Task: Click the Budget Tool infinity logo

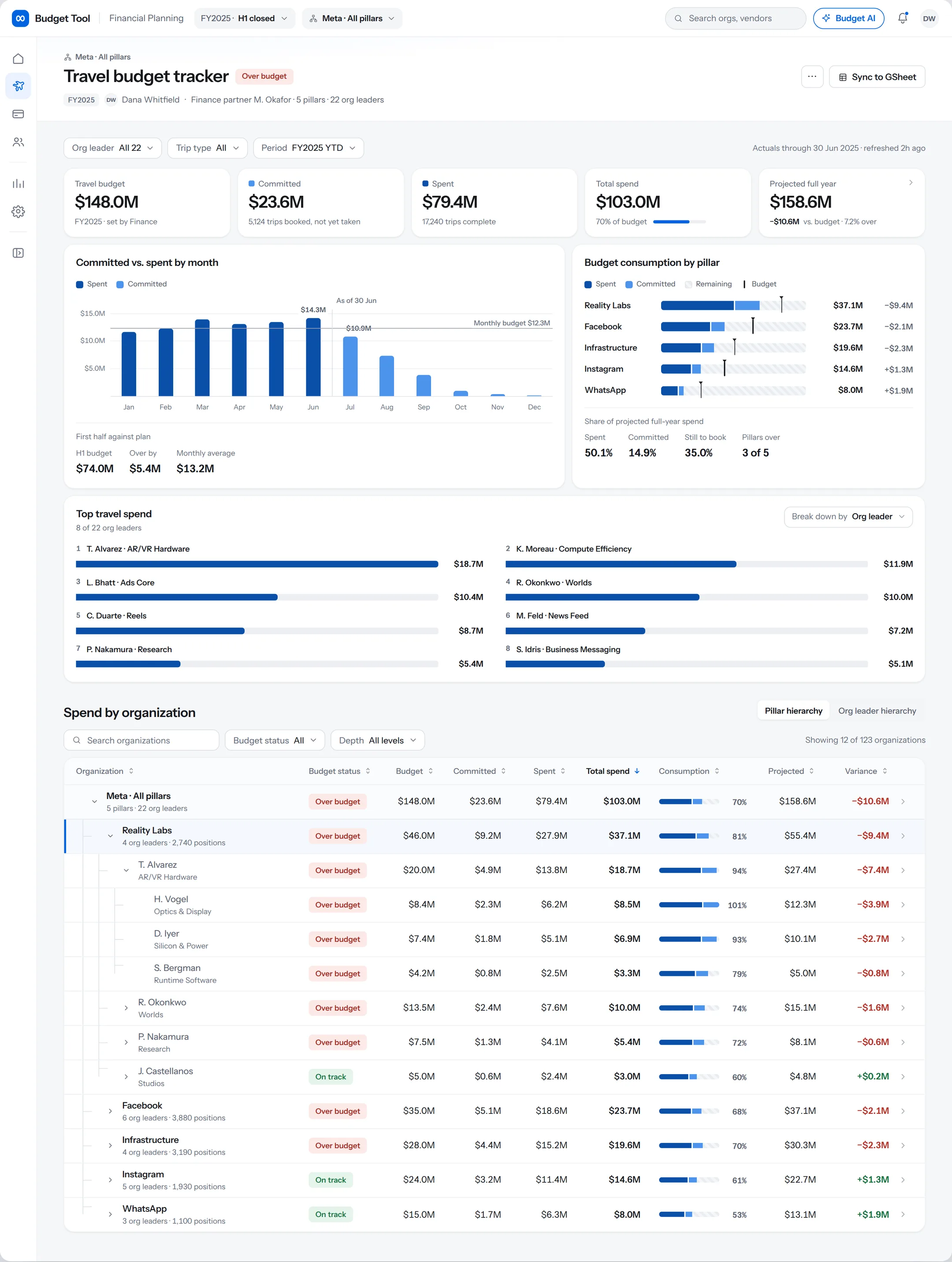Action: 21,18
